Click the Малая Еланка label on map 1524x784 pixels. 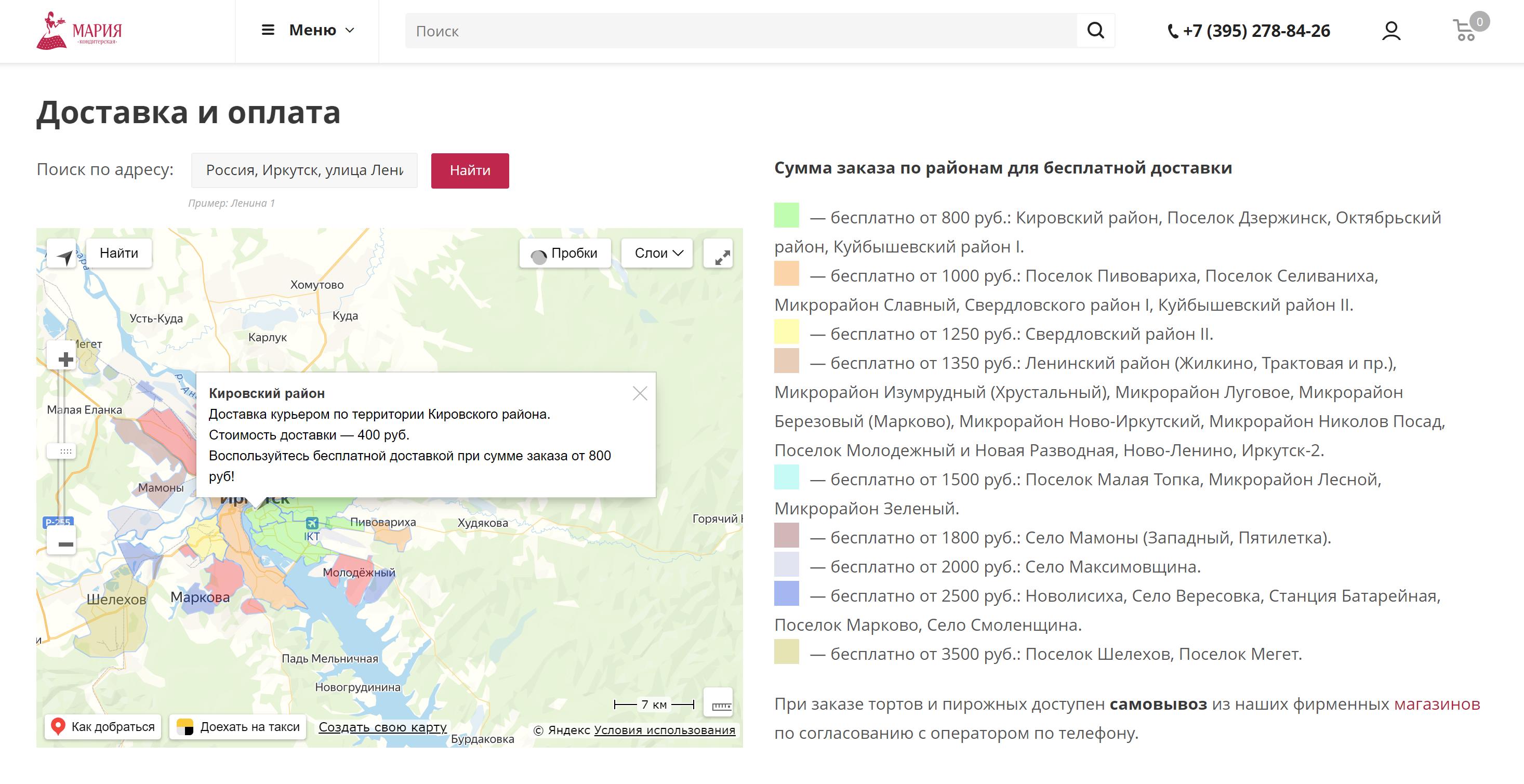(x=85, y=409)
